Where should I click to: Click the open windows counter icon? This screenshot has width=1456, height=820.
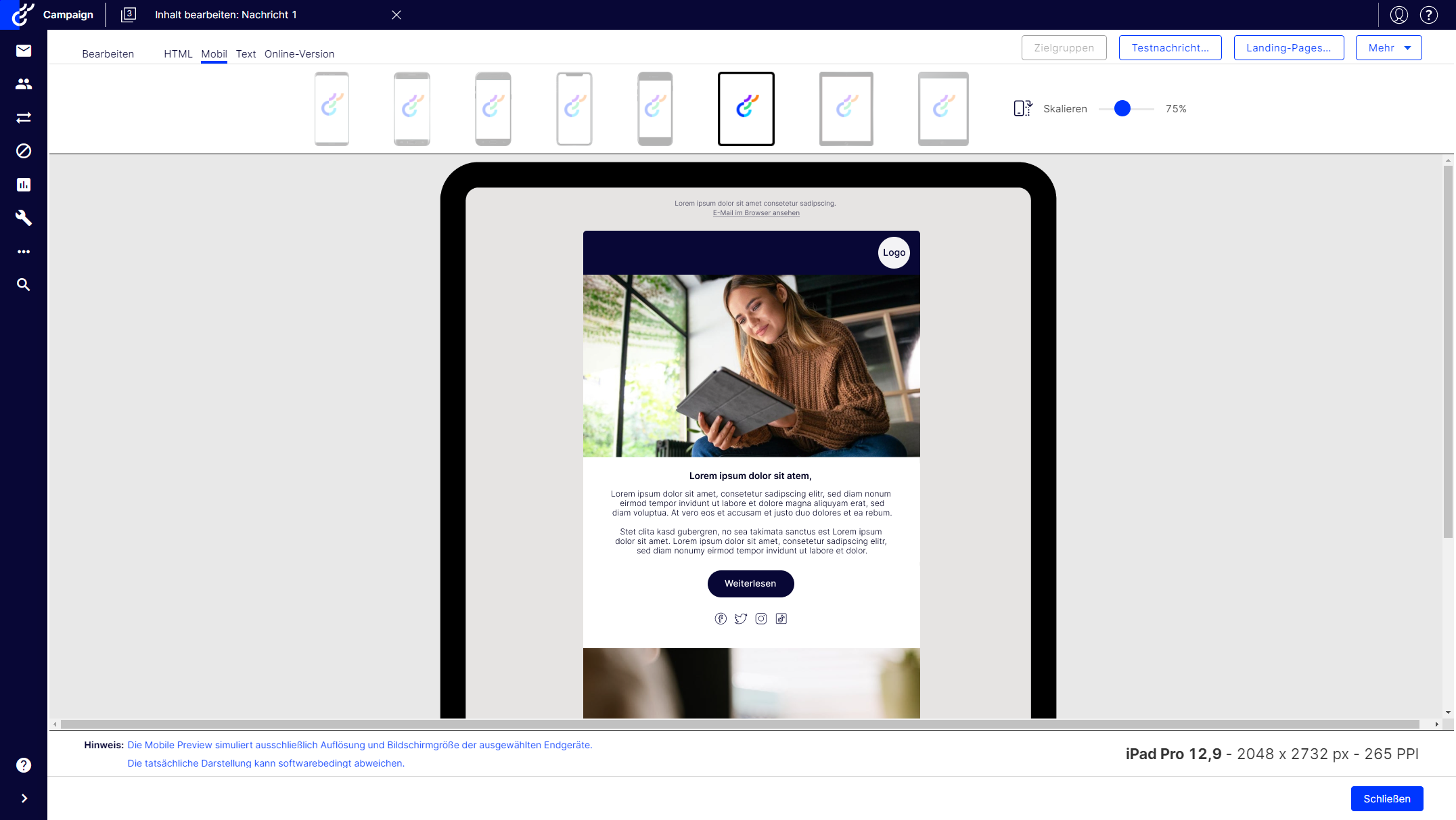129,15
